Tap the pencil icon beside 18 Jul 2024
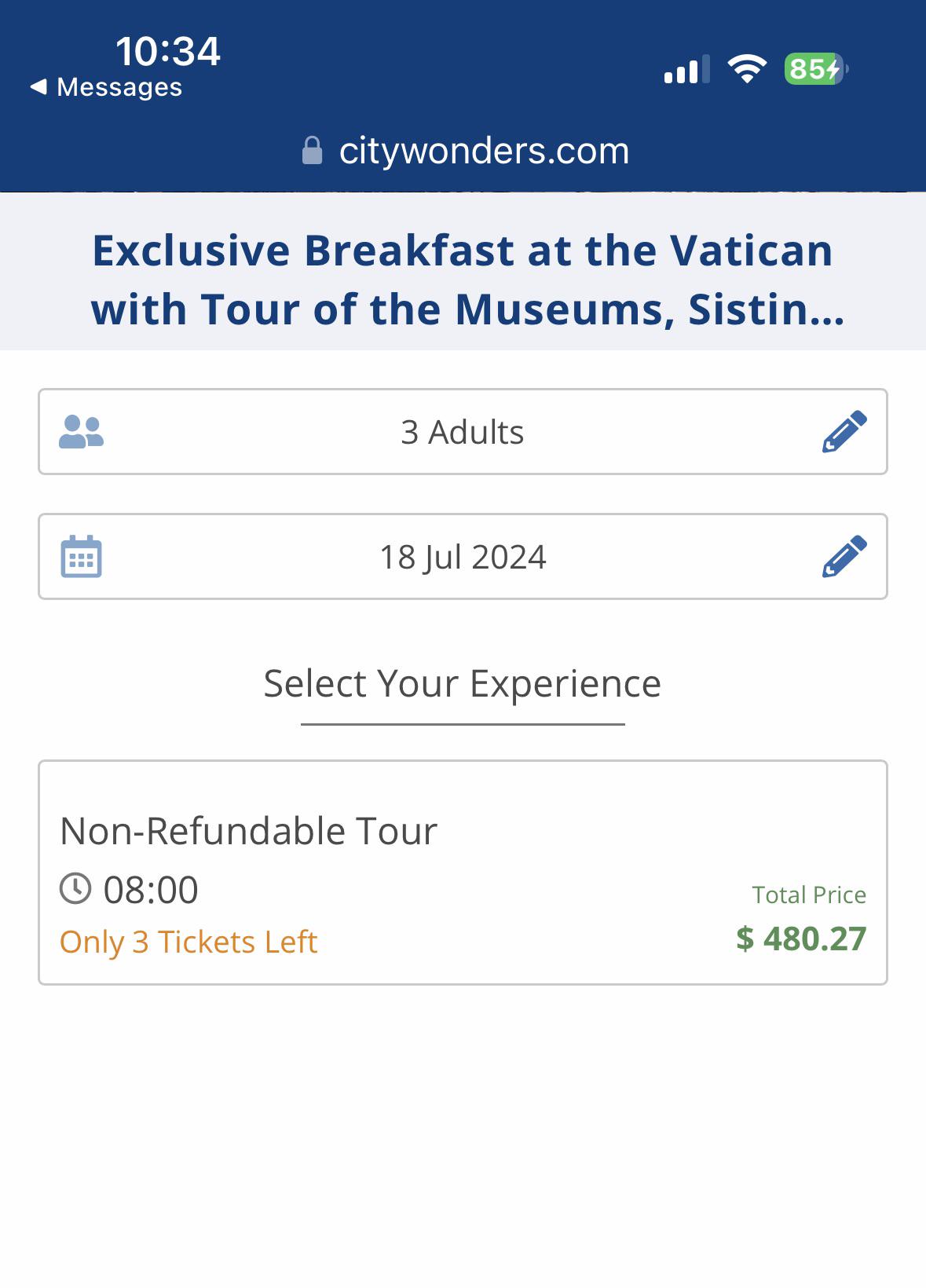This screenshot has width=926, height=1288. click(x=844, y=557)
